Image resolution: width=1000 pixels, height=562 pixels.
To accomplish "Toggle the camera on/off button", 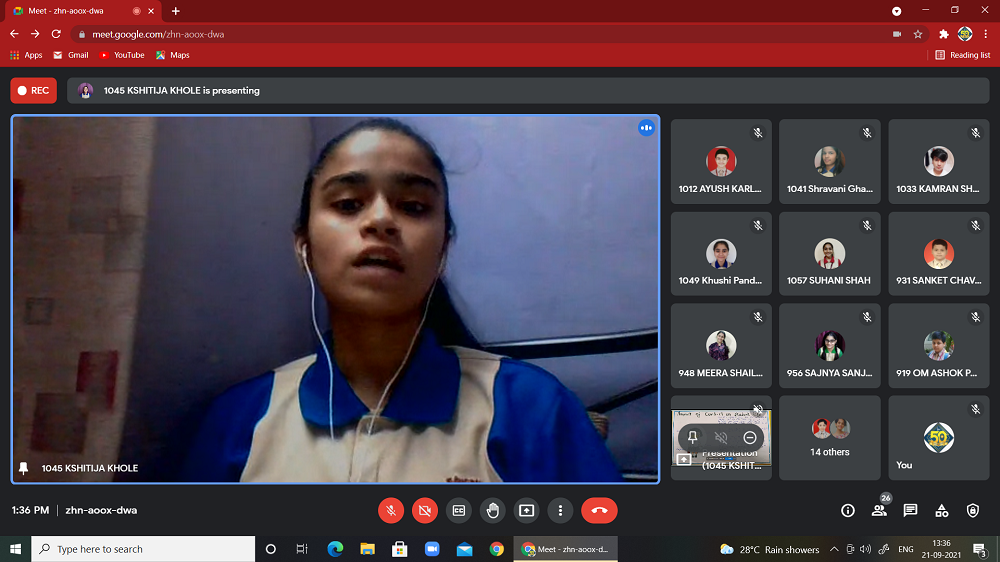I will tap(425, 510).
